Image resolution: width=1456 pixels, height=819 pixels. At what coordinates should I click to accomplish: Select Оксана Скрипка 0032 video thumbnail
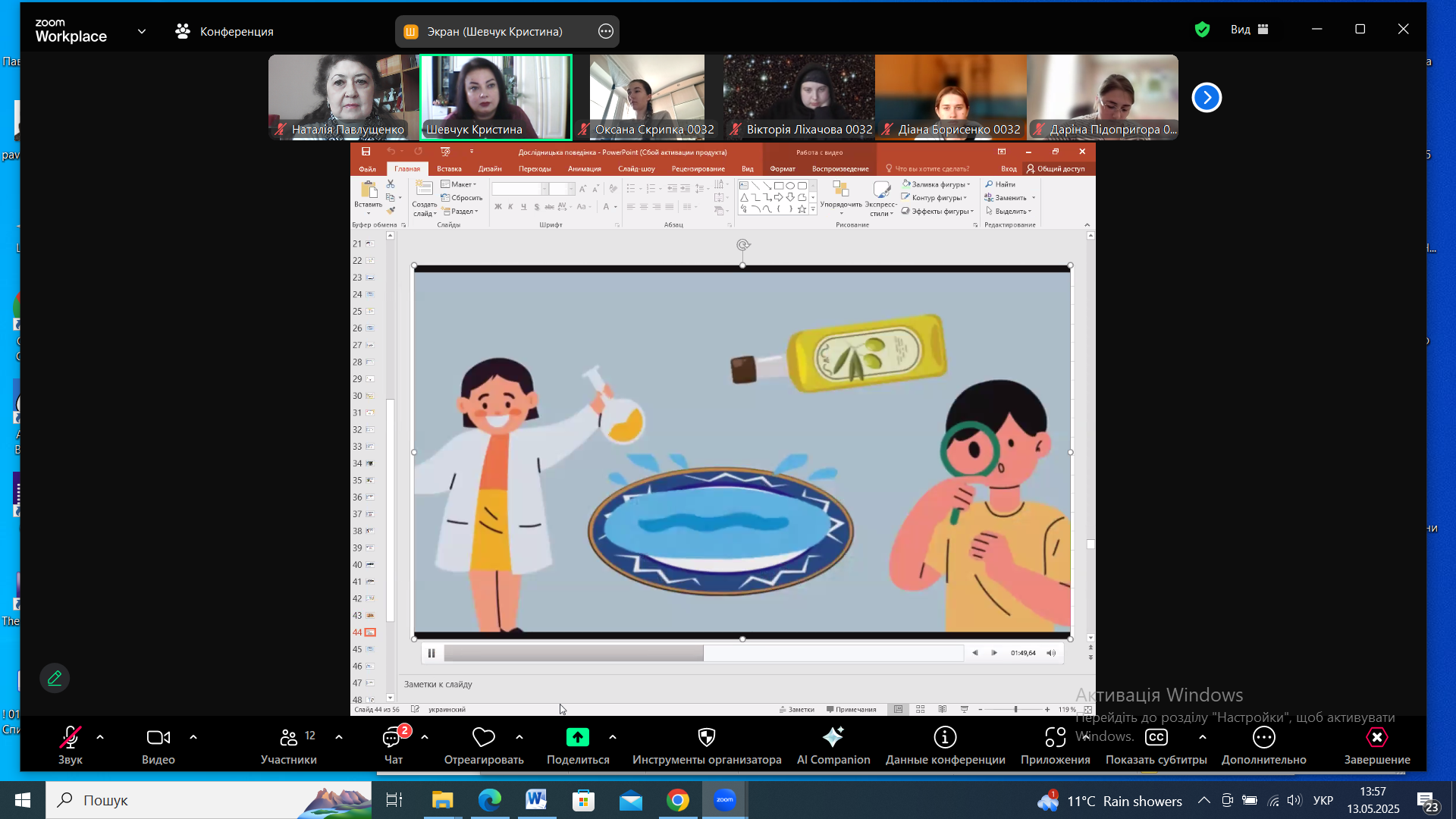pyautogui.click(x=647, y=97)
